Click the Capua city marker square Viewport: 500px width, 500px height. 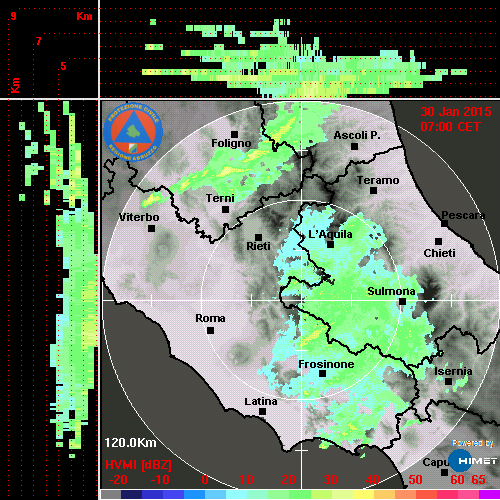point(444,472)
